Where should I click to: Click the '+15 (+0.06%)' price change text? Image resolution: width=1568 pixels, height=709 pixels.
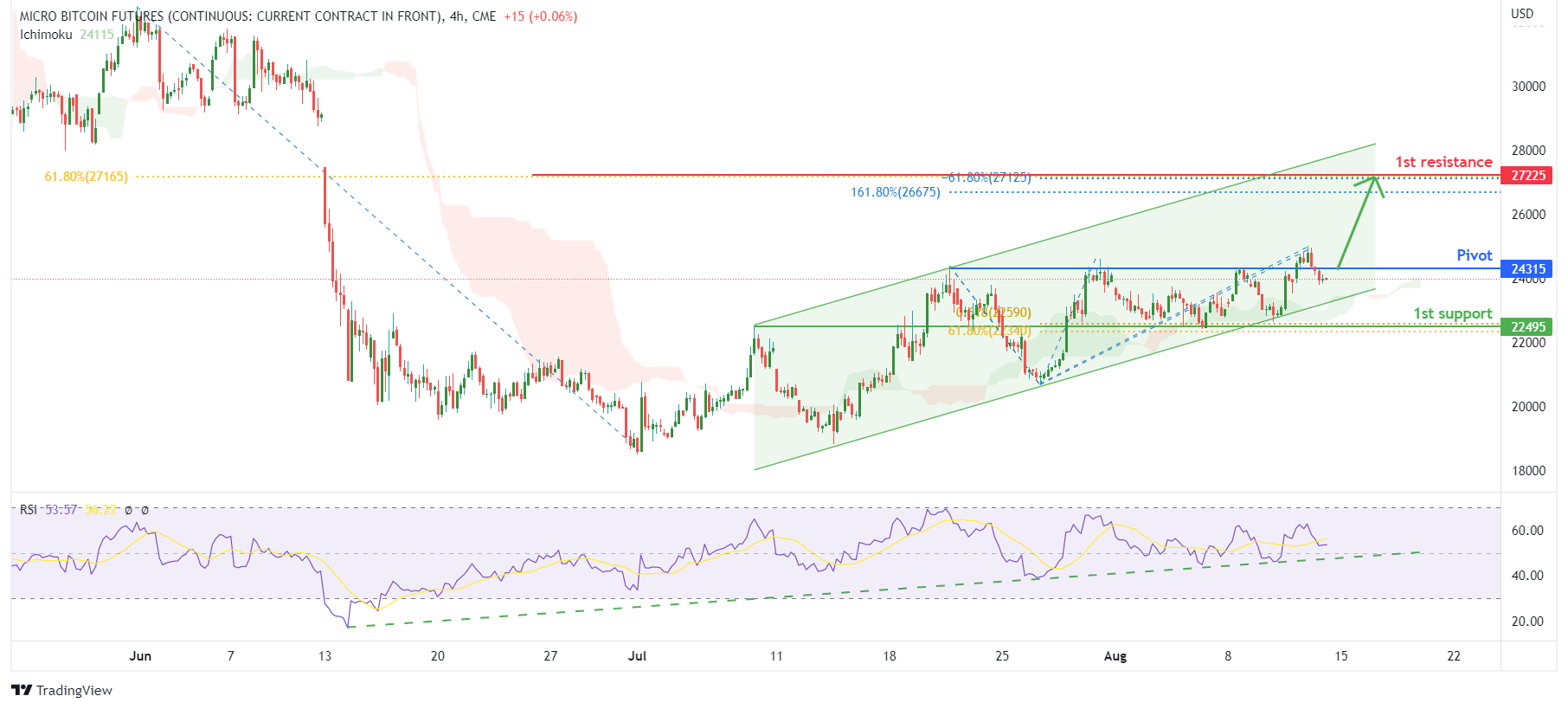(x=540, y=16)
